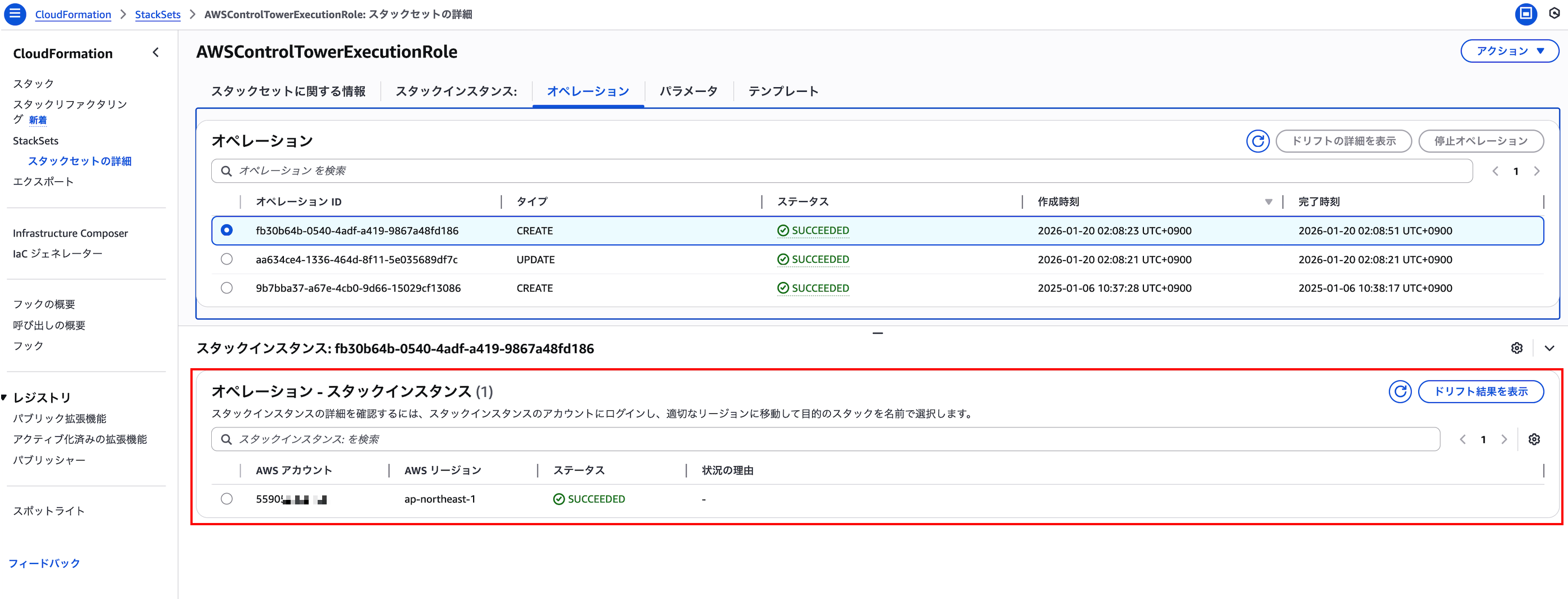
Task: Open the navigation hamburger menu
Action: point(15,14)
